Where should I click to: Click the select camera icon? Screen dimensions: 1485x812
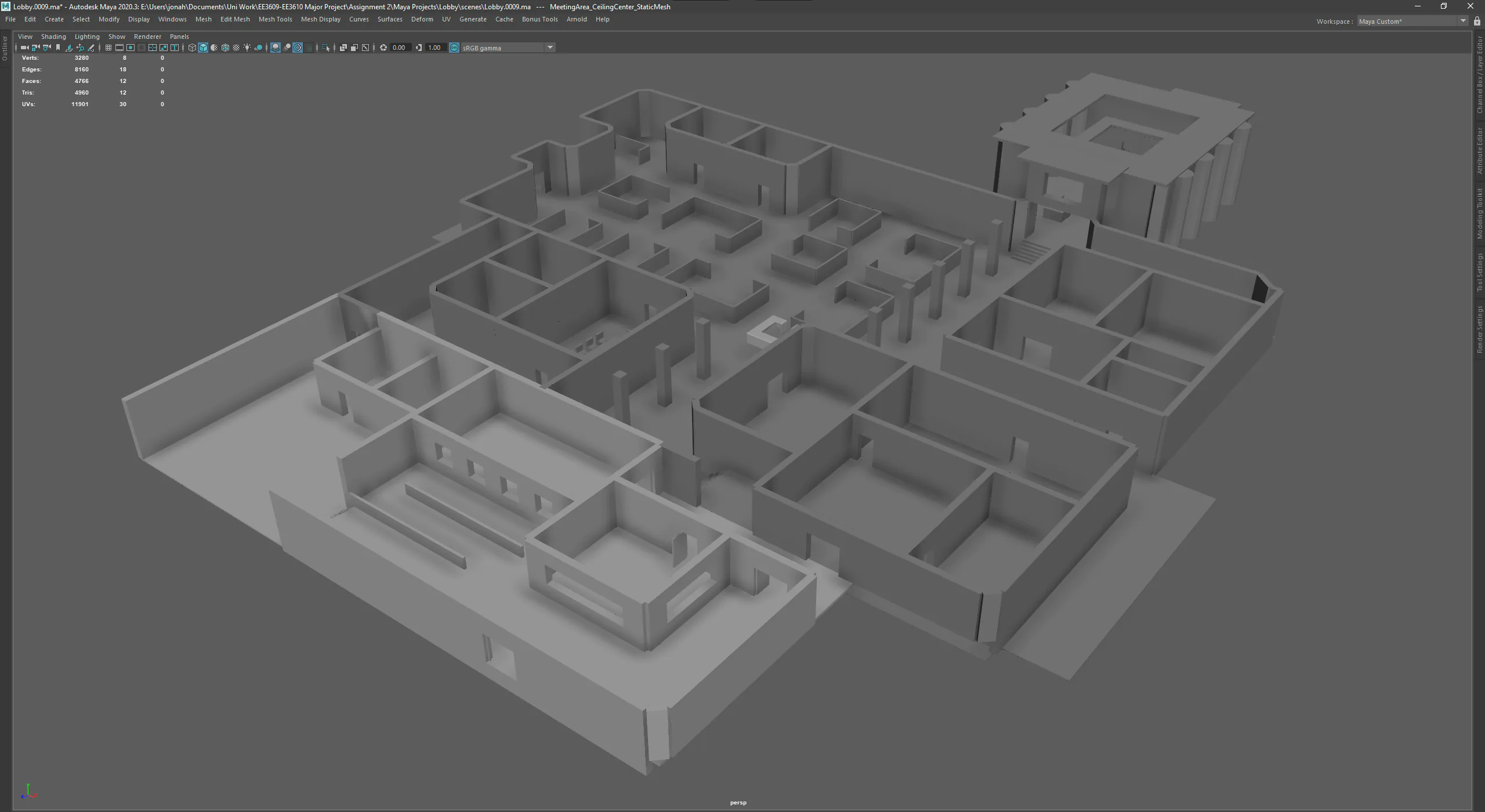[24, 48]
